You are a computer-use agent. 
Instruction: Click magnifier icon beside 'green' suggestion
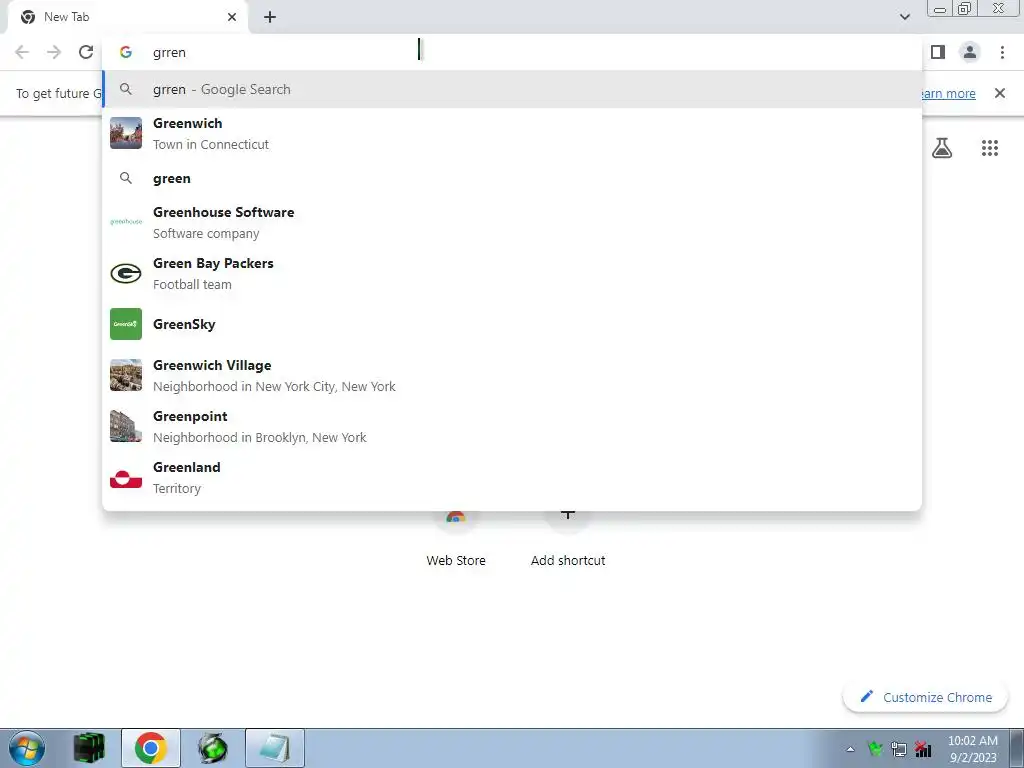(x=126, y=178)
